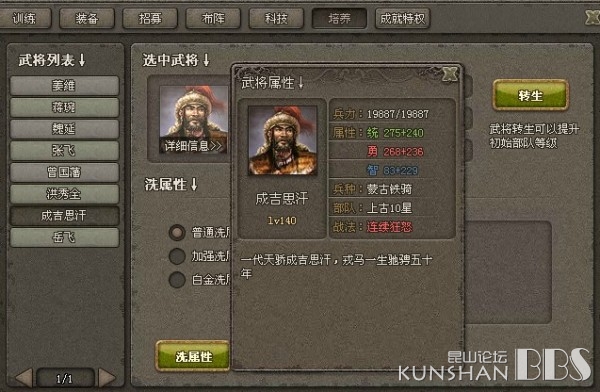Select the 加强洗 radio option
Viewport: 600px width, 392px height.
click(x=177, y=256)
